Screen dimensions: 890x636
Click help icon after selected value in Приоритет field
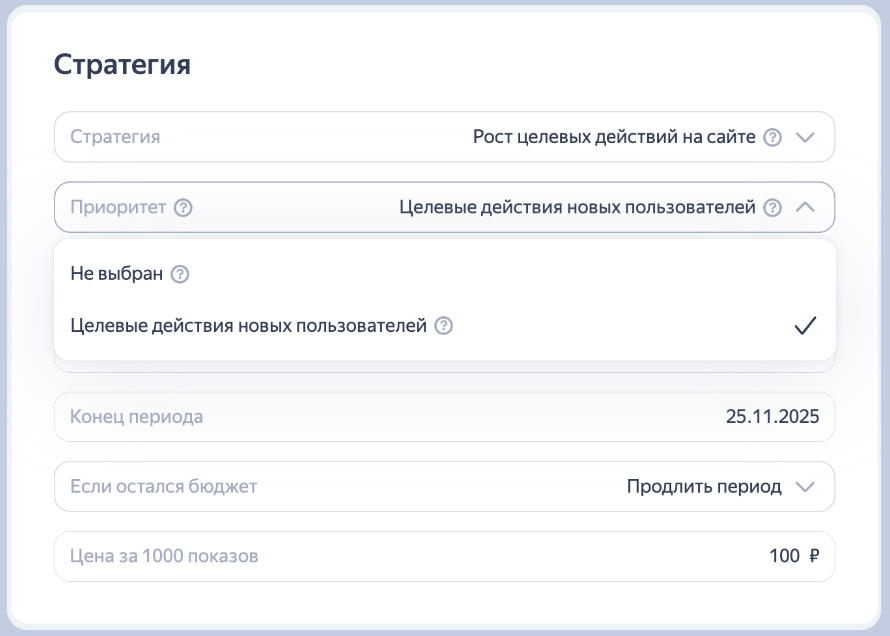pyautogui.click(x=772, y=208)
